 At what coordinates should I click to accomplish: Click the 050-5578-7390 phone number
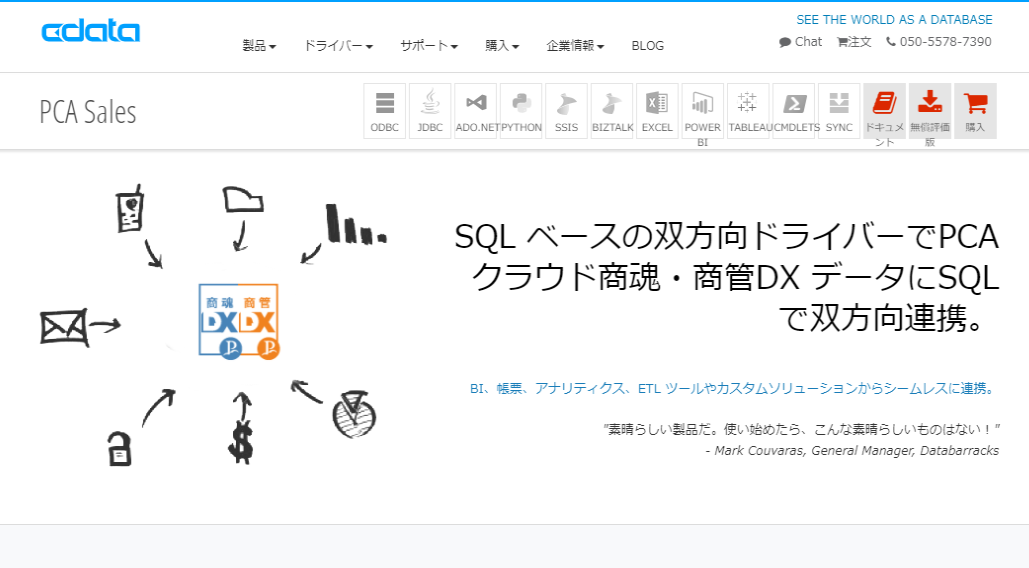(x=939, y=42)
